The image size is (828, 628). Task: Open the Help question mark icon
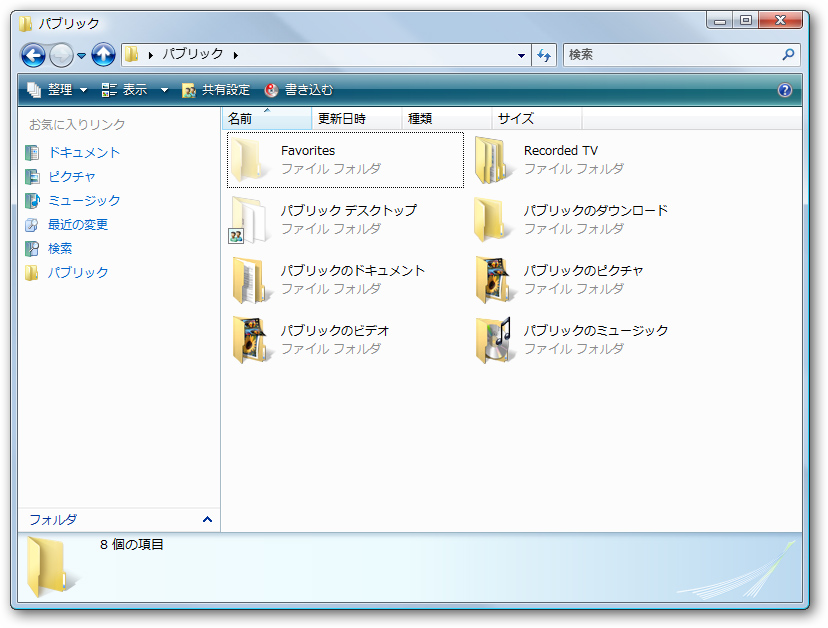point(785,90)
